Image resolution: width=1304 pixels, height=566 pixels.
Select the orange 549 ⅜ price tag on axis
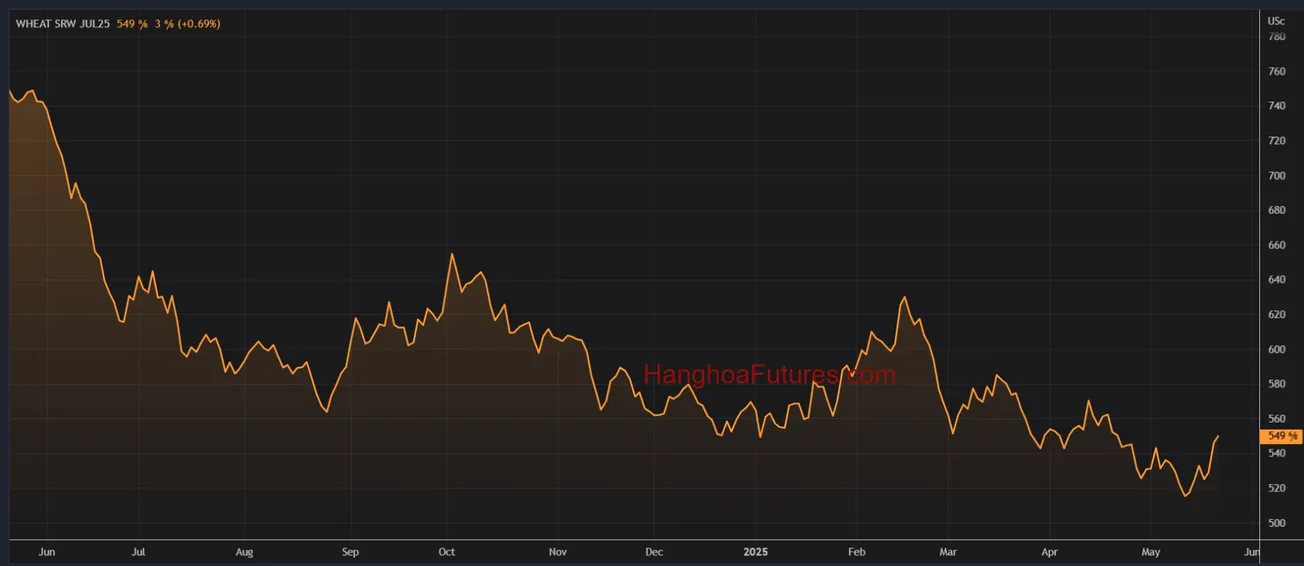1282,436
